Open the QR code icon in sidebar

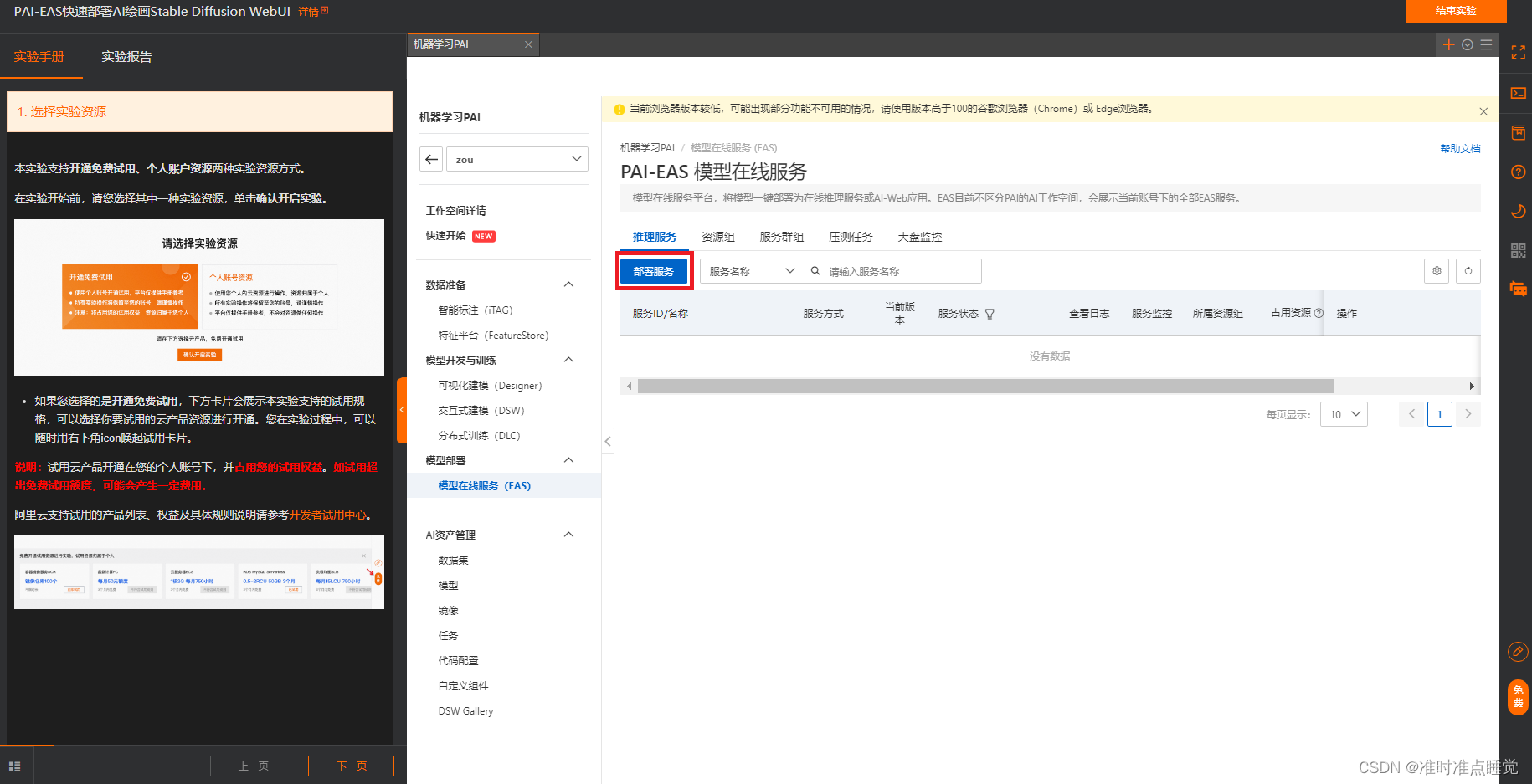(x=1518, y=250)
